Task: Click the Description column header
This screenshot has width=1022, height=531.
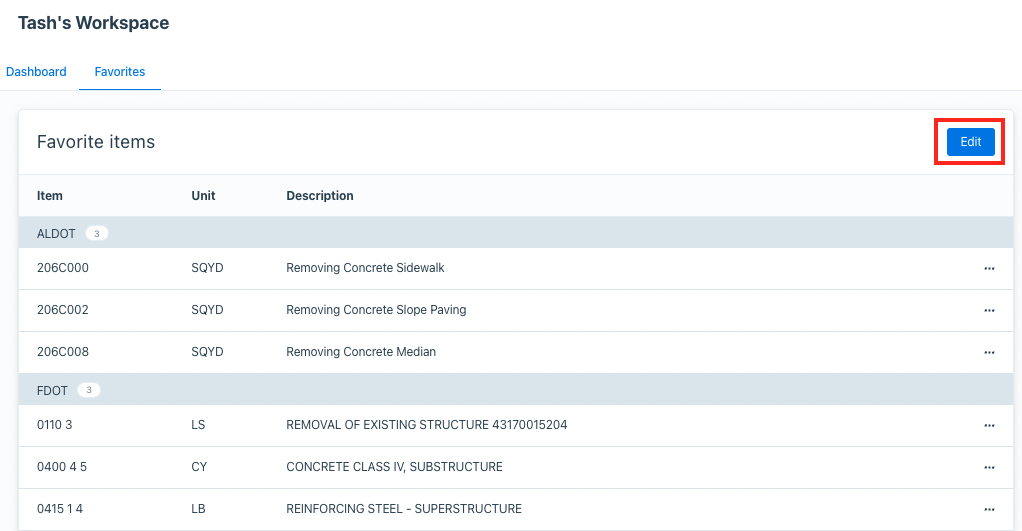Action: click(320, 196)
